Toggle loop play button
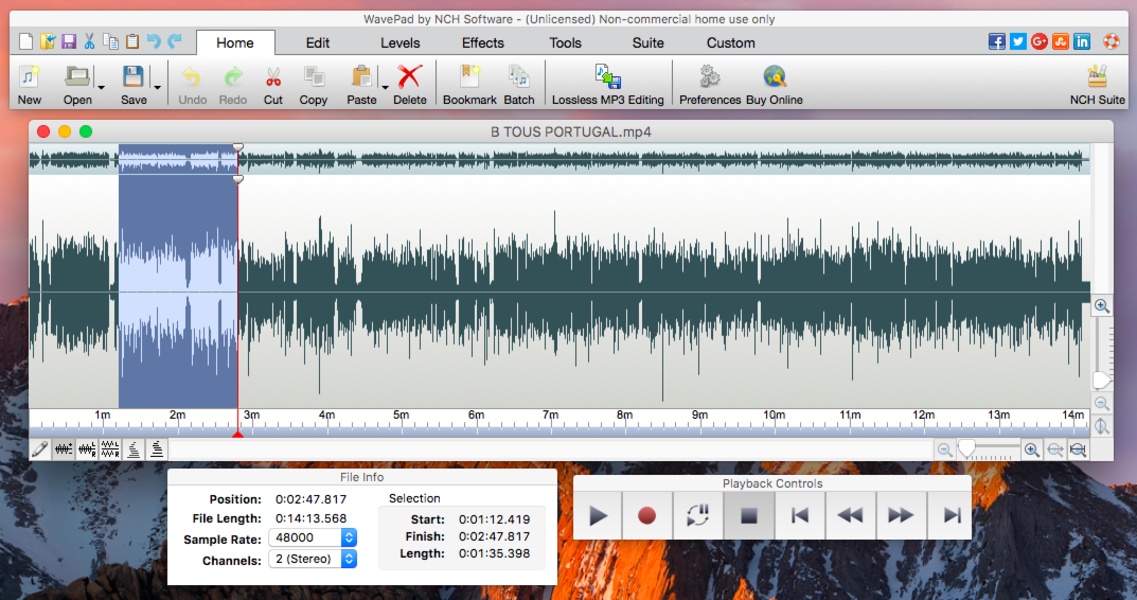The image size is (1137, 600). [x=698, y=516]
